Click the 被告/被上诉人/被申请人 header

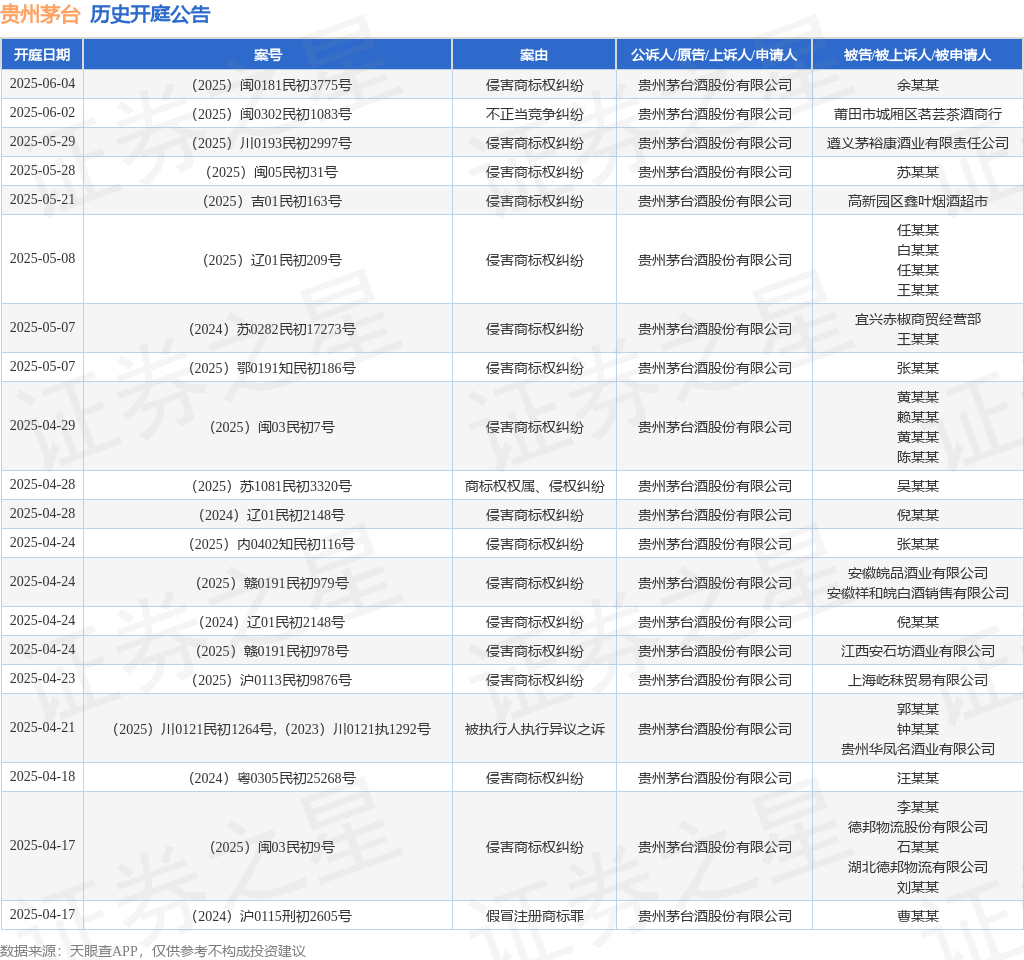918,55
